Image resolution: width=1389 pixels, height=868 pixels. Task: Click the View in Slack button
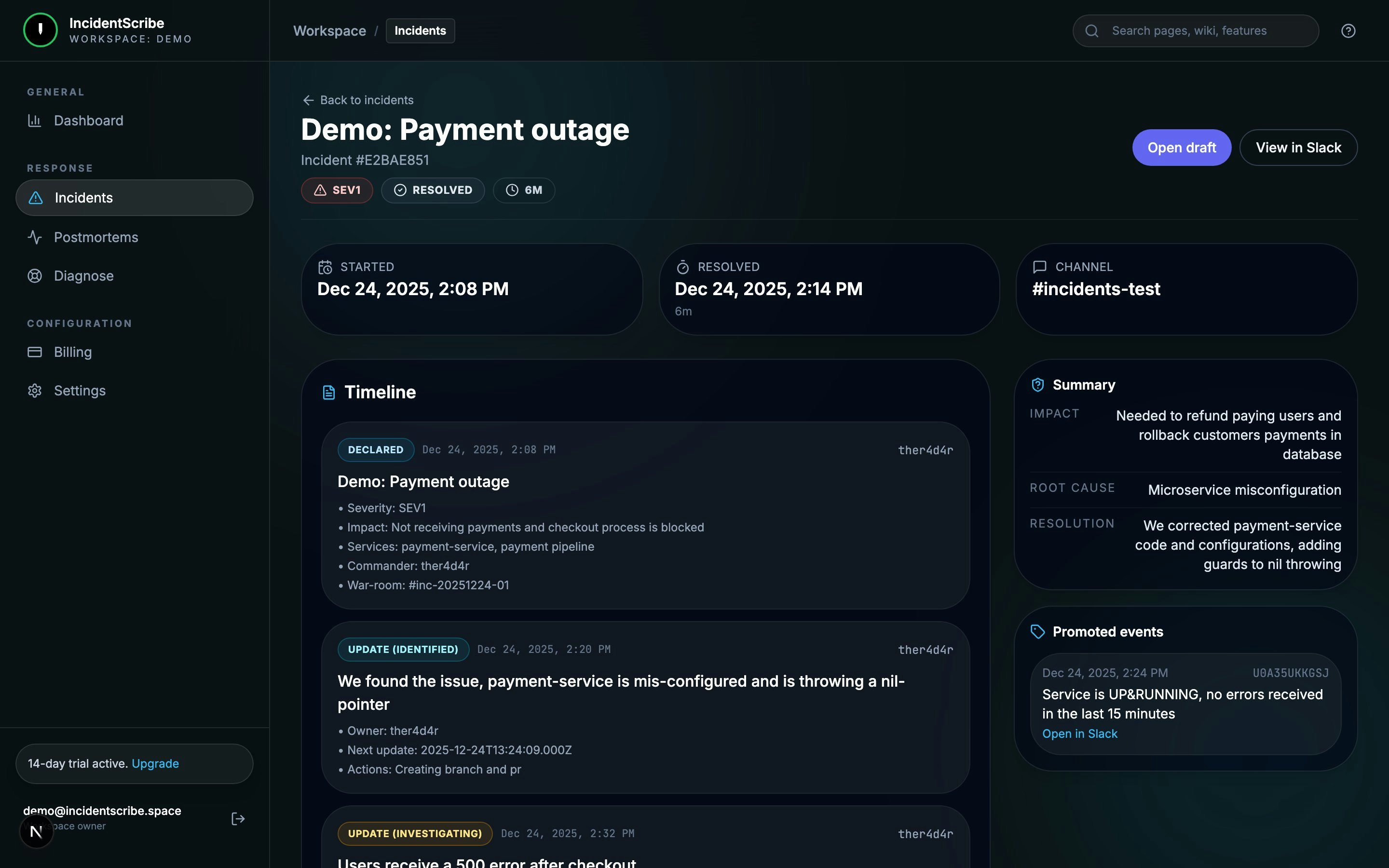1298,148
